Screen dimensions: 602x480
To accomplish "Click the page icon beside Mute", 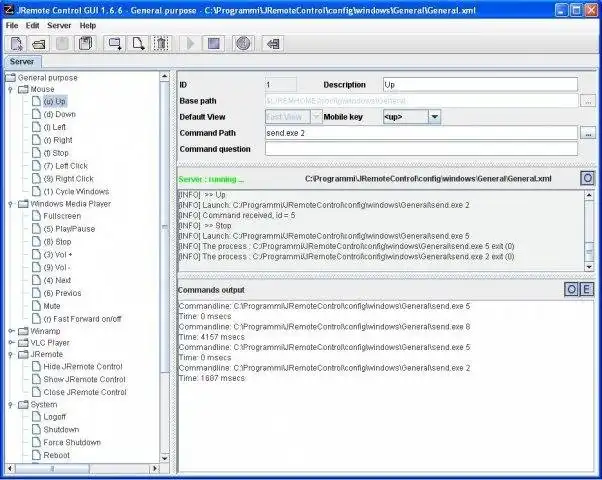I will click(36, 306).
